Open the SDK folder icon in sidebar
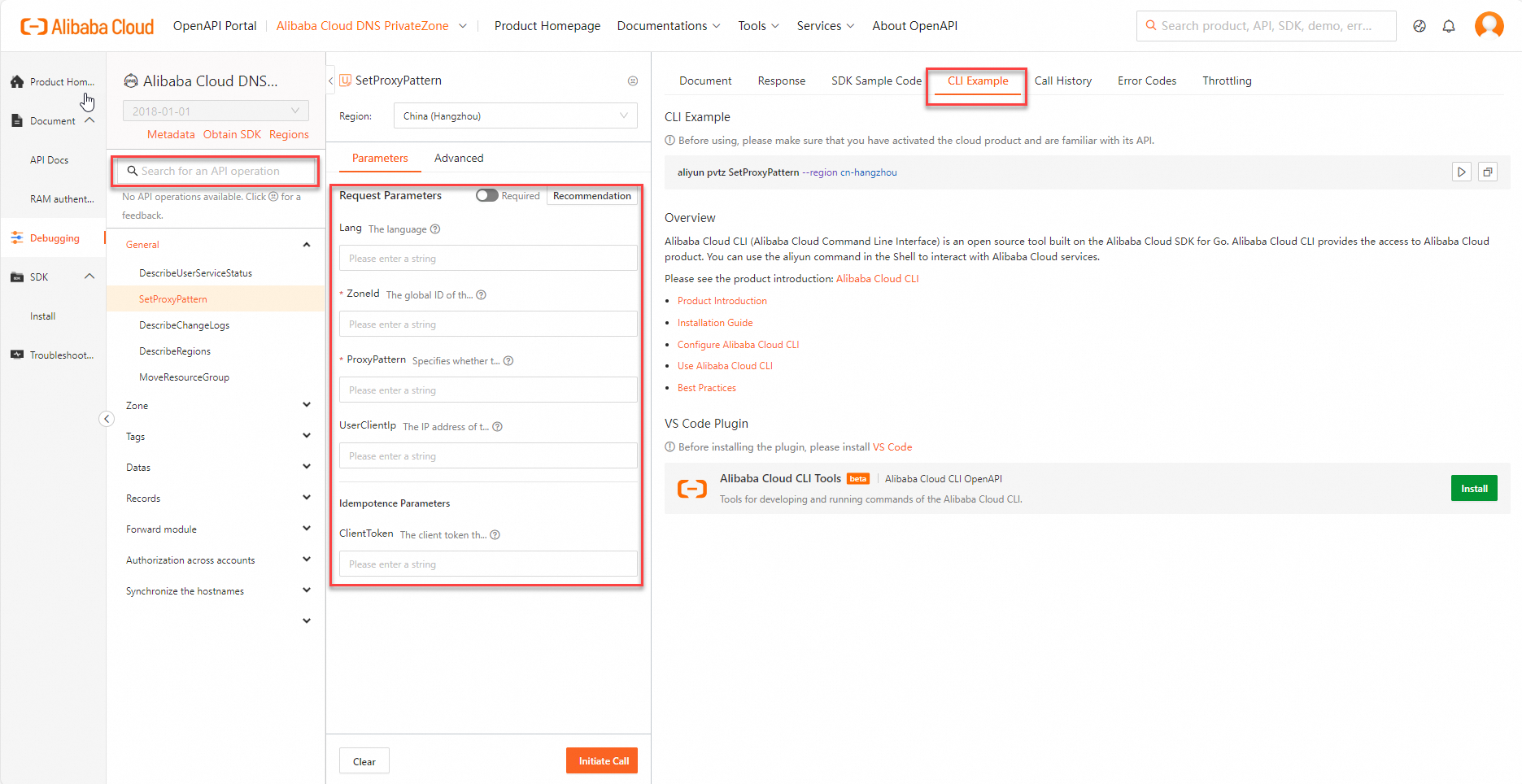Viewport: 1522px width, 784px height. coord(16,277)
